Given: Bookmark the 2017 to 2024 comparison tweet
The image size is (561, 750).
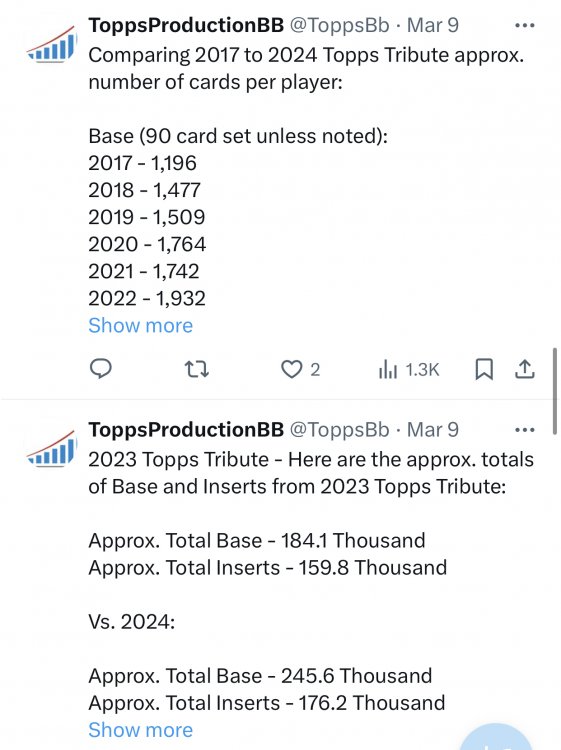Looking at the screenshot, I should click(484, 369).
